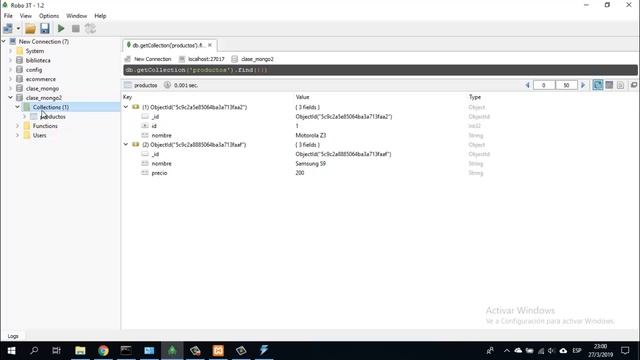640x360 pixels.
Task: Collapse the clase_mongo2 database
Action: [x=11, y=98]
